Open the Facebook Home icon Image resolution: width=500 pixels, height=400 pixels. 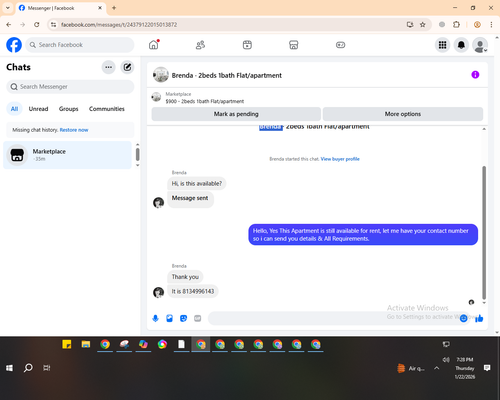coord(154,45)
